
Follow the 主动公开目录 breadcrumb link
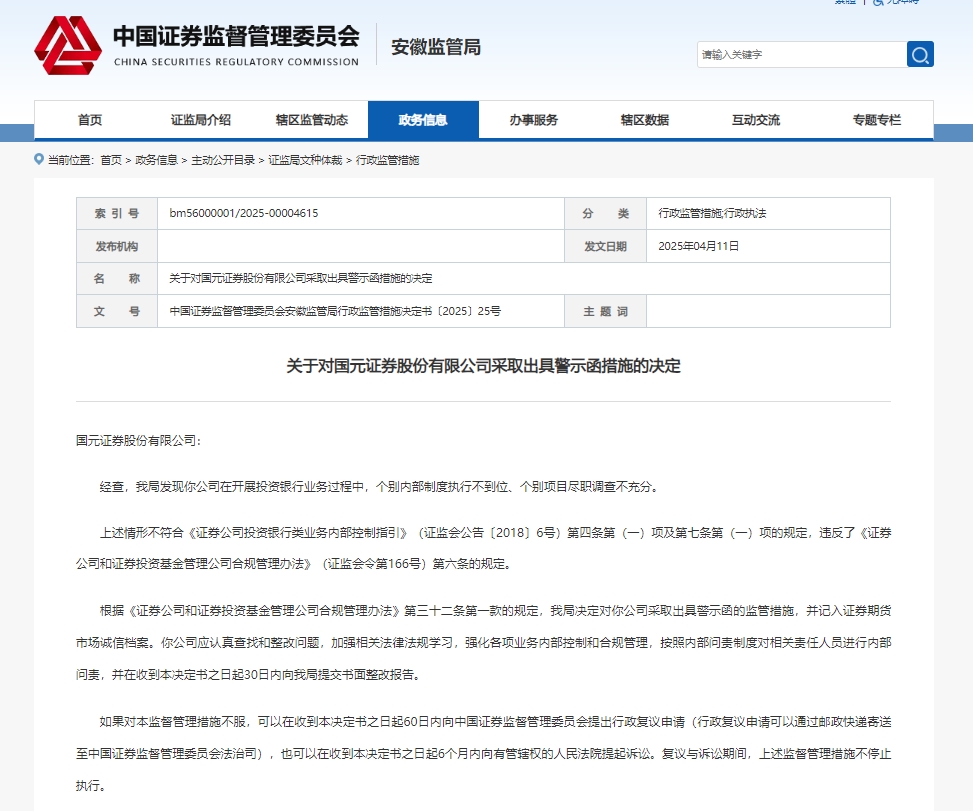pyautogui.click(x=223, y=160)
